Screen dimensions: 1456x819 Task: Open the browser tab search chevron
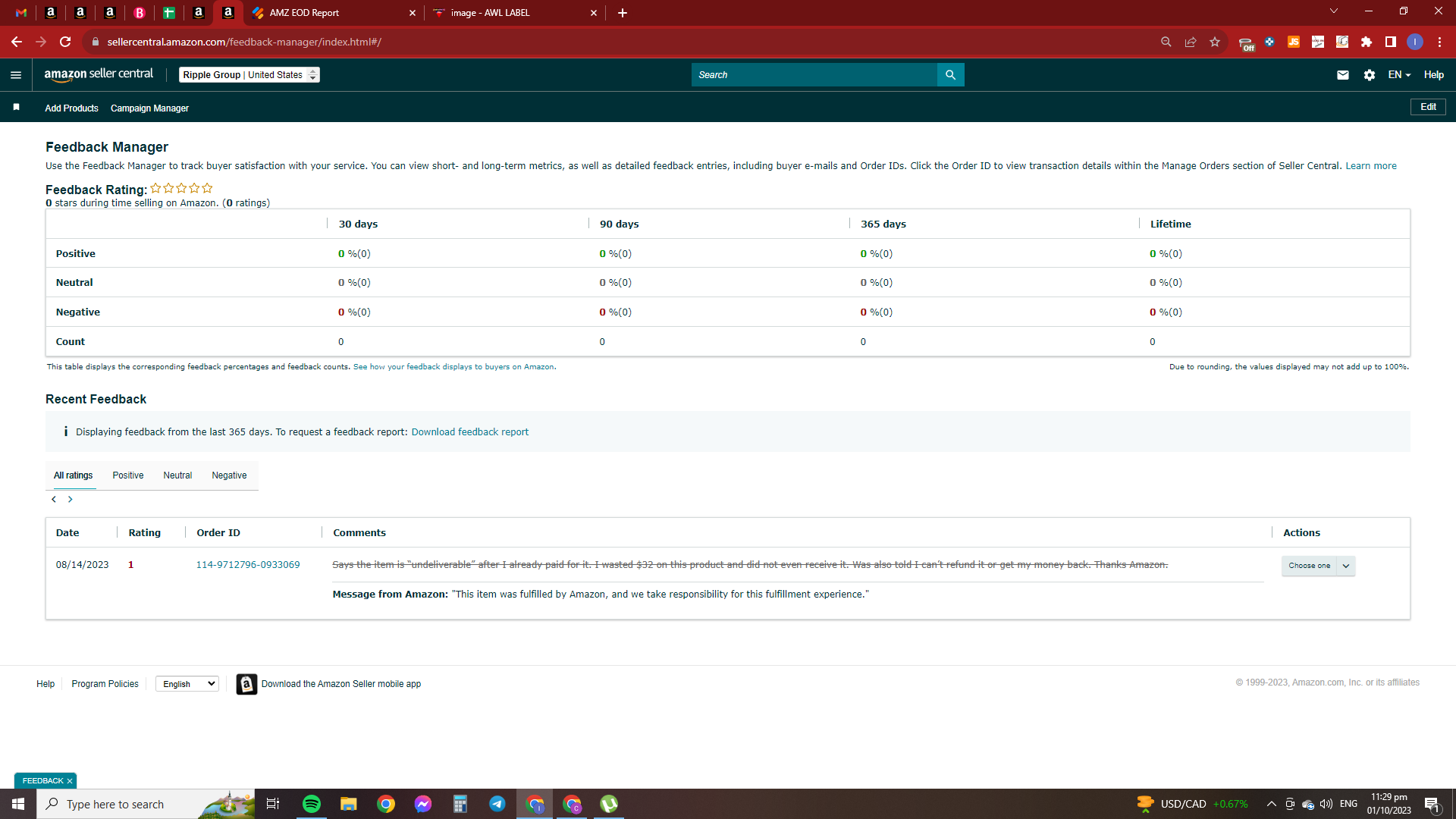point(1334,11)
